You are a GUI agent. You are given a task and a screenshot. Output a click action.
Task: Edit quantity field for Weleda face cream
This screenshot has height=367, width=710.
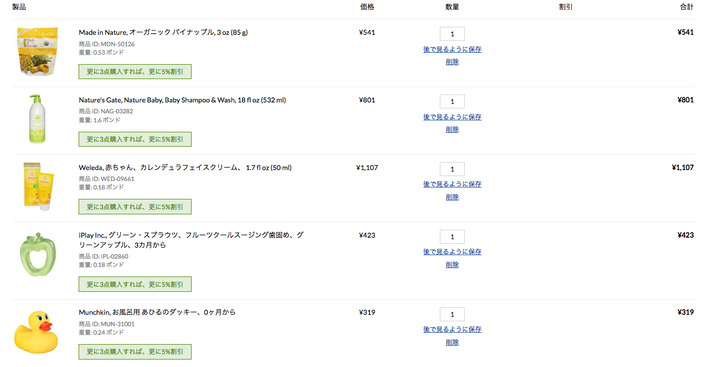click(x=452, y=169)
